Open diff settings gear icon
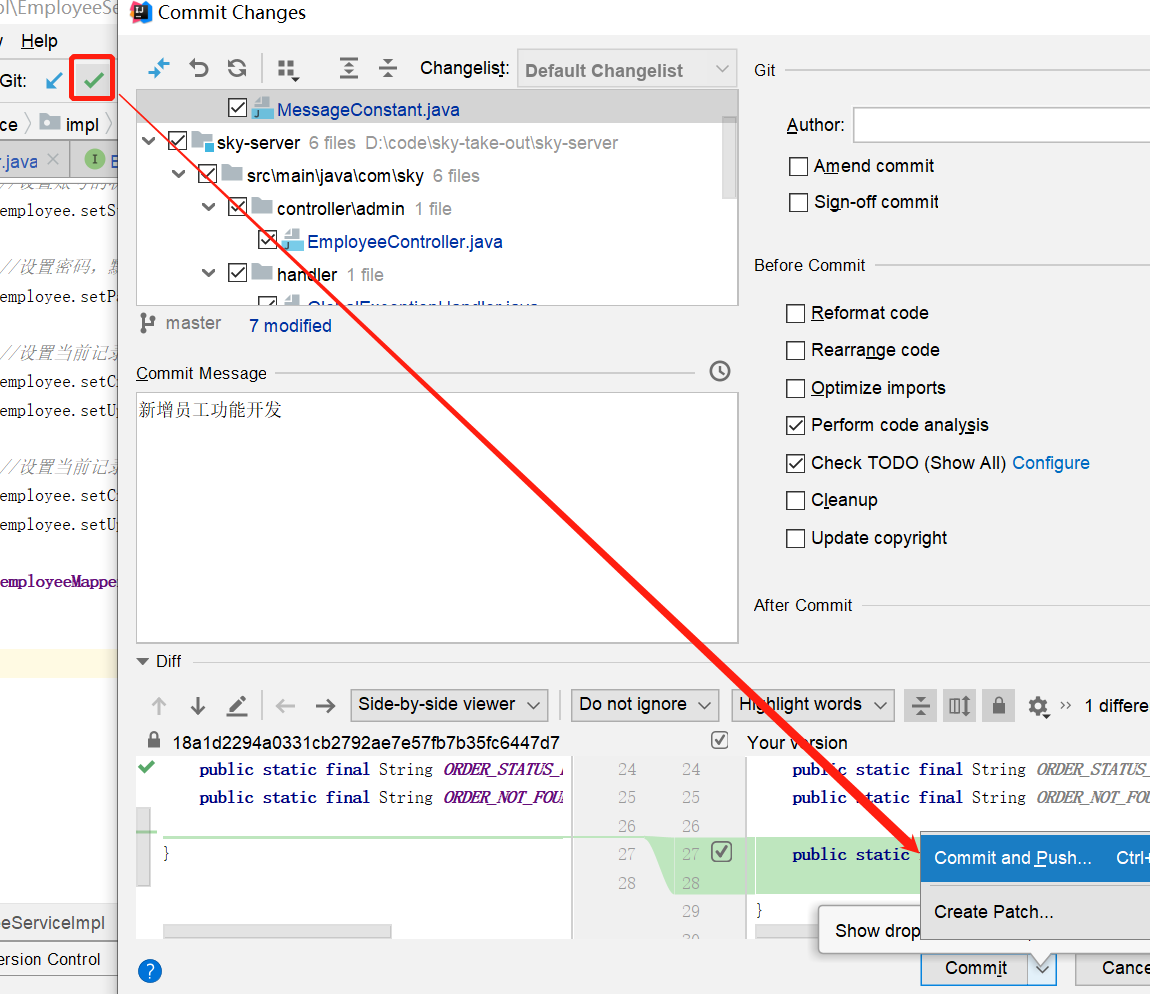 click(1037, 706)
